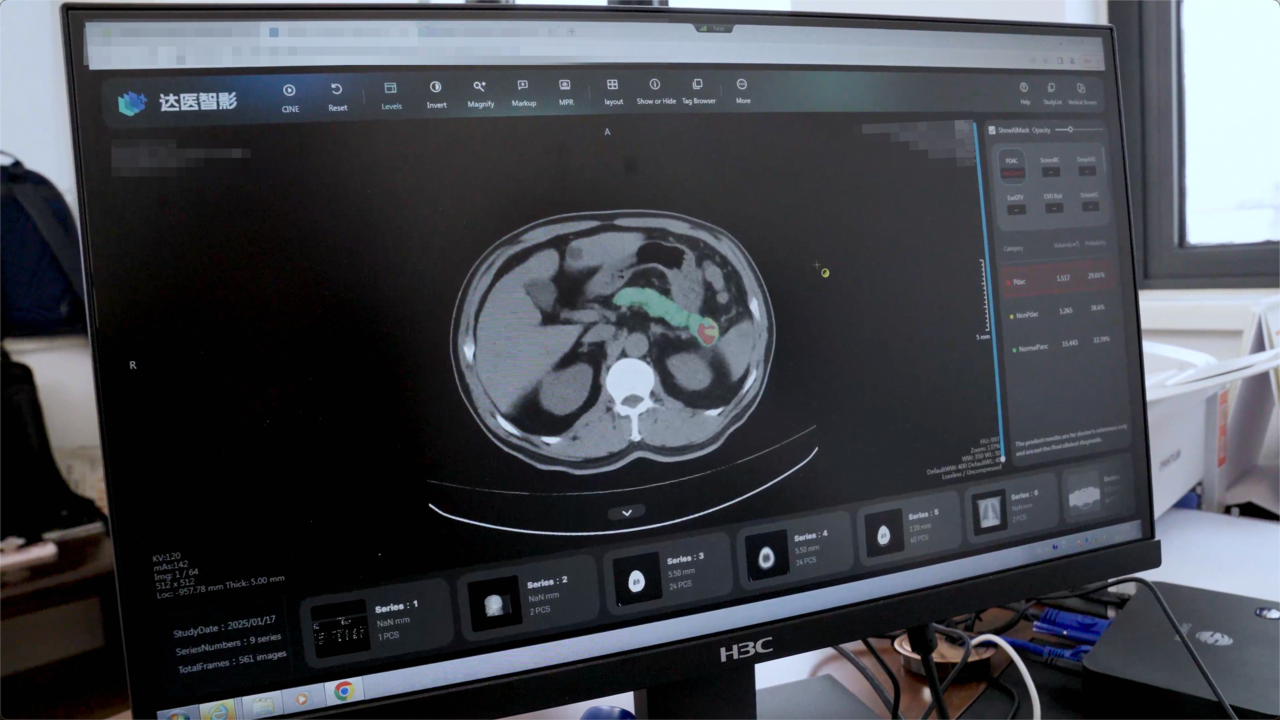This screenshot has width=1280, height=720.
Task: Switch to Vertical Screen mode
Action: coord(1082,94)
